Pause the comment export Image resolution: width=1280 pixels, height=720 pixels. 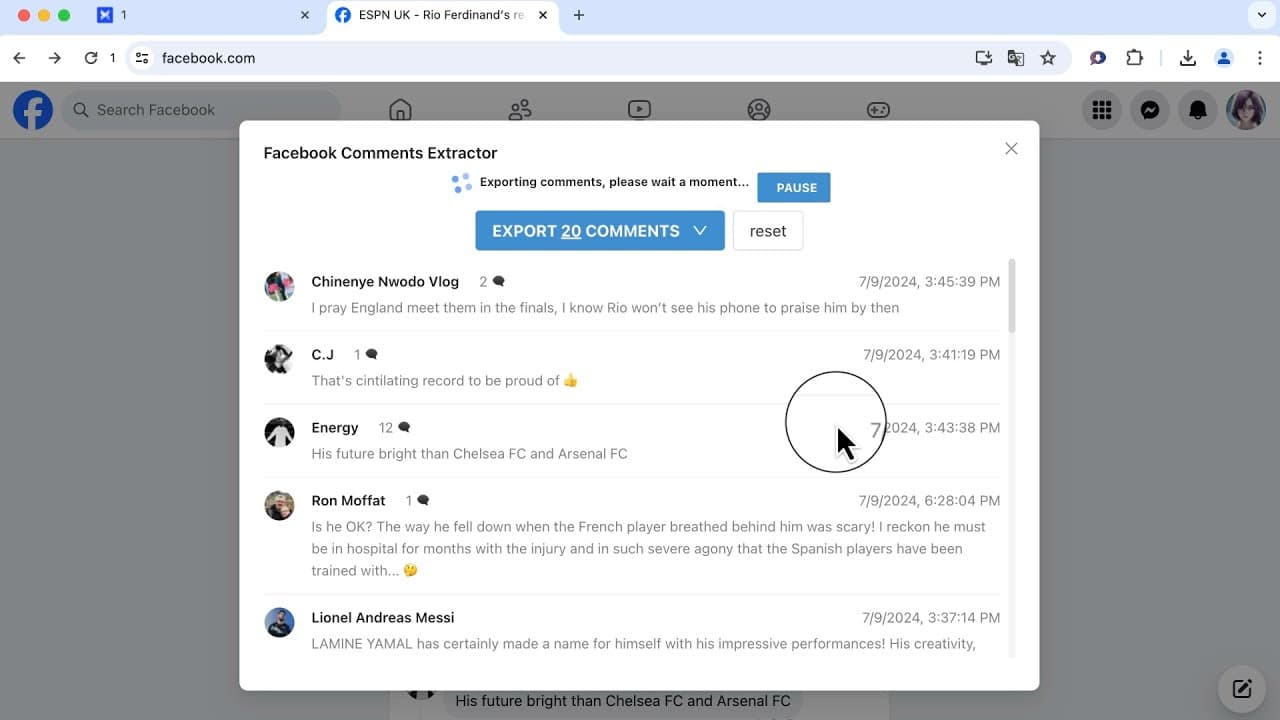pos(794,187)
